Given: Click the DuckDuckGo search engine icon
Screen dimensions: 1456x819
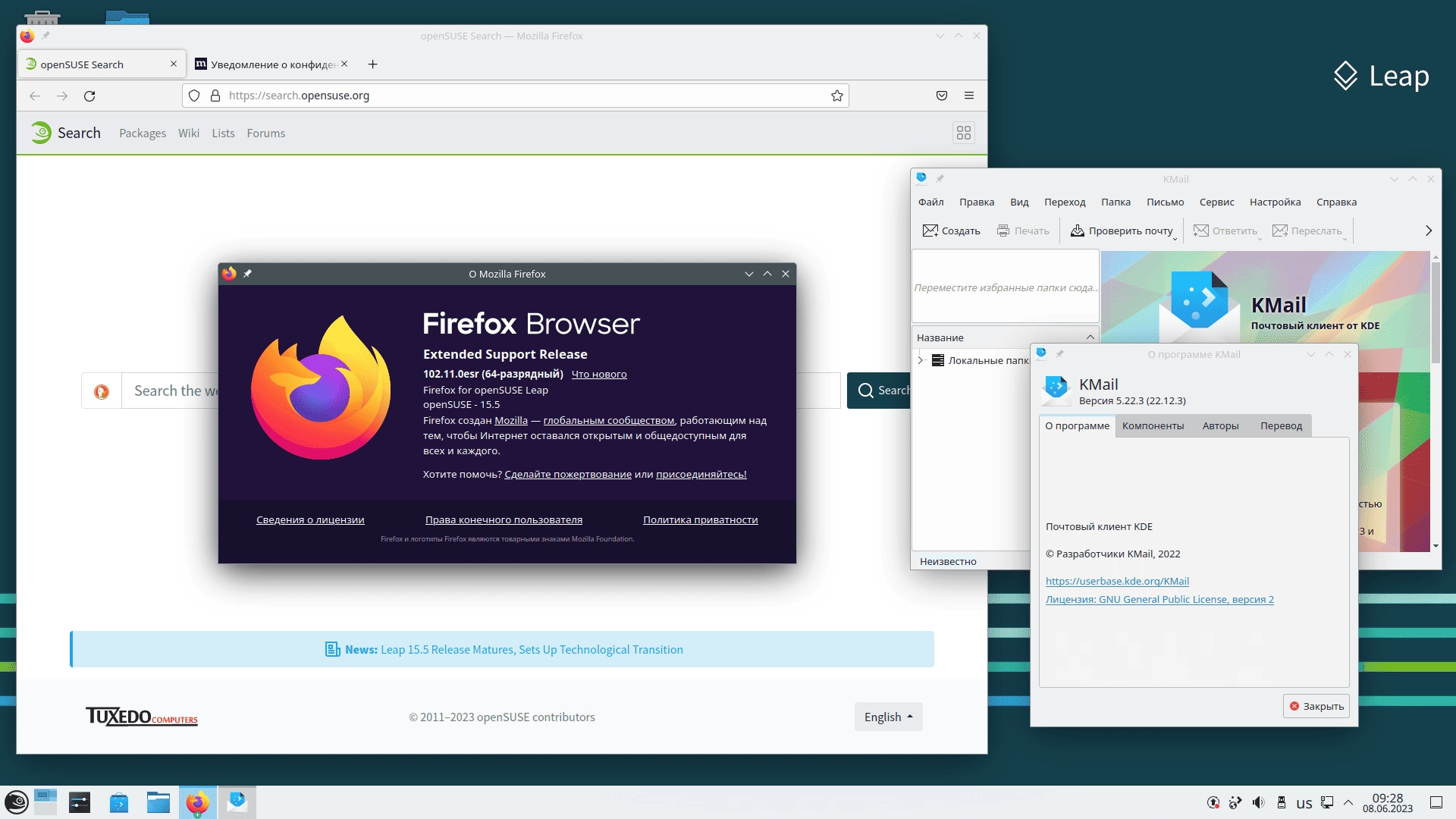Looking at the screenshot, I should point(102,391).
